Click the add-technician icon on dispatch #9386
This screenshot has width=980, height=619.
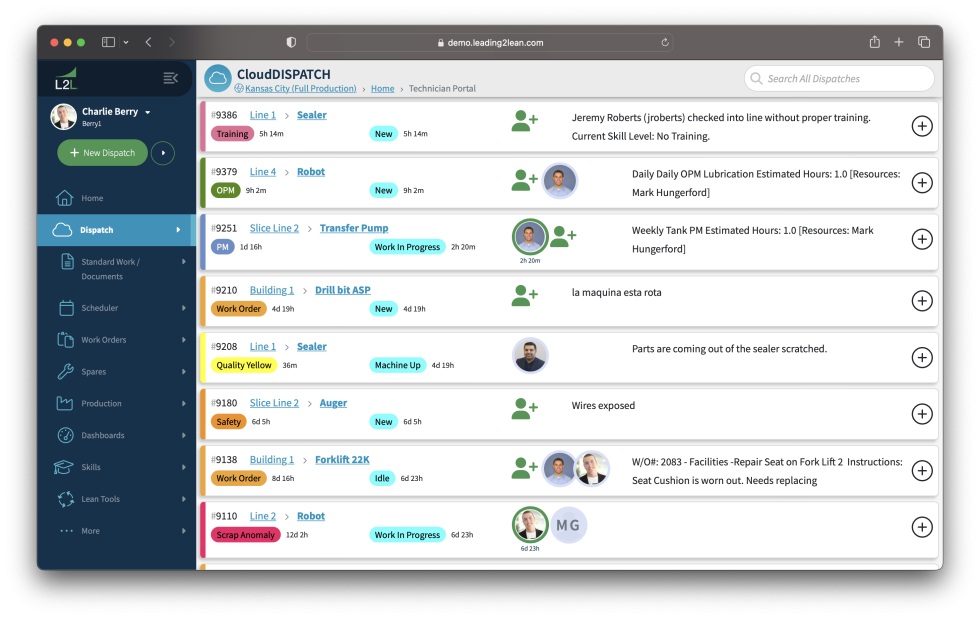tap(524, 120)
